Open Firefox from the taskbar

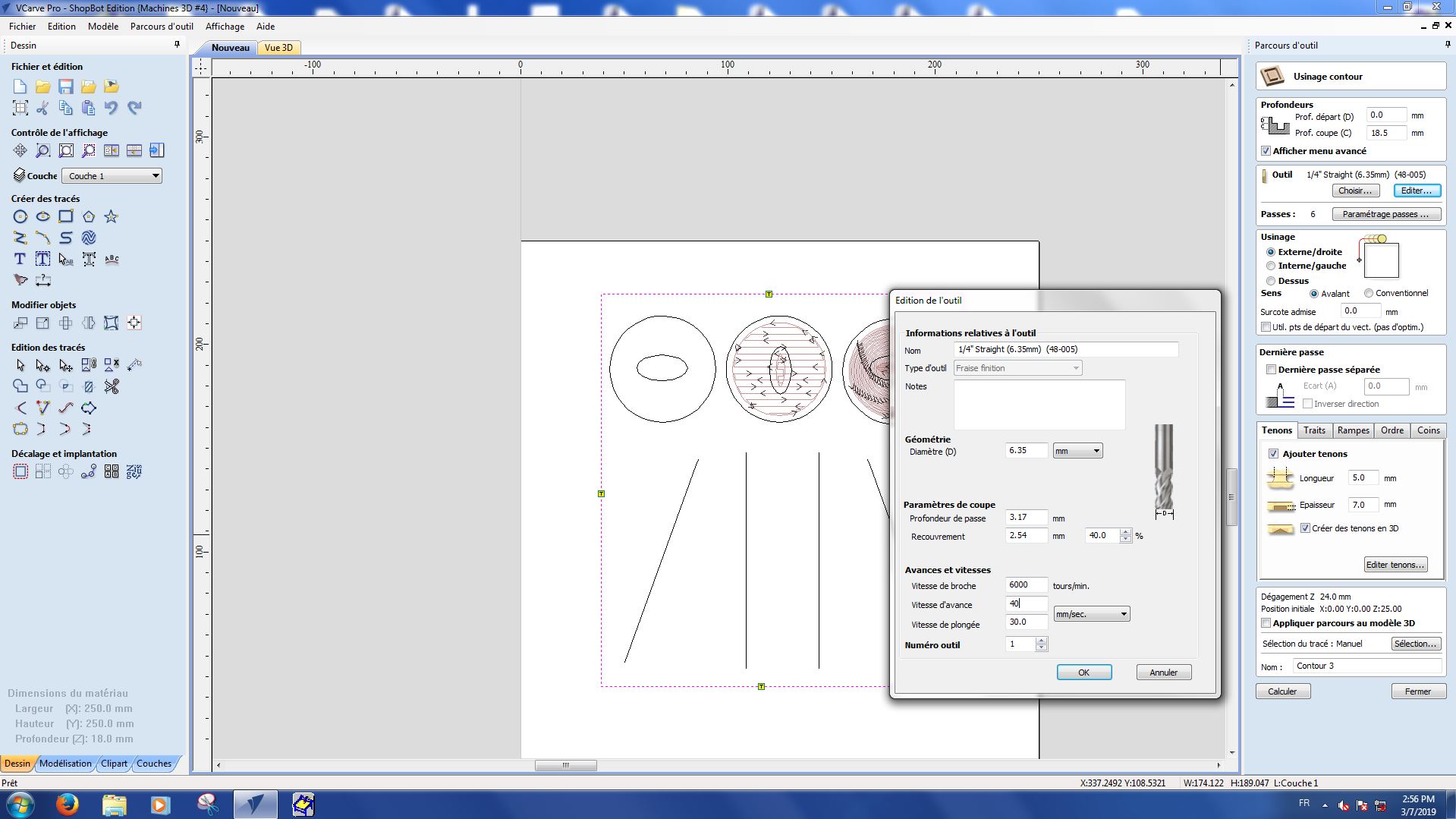pyautogui.click(x=67, y=804)
